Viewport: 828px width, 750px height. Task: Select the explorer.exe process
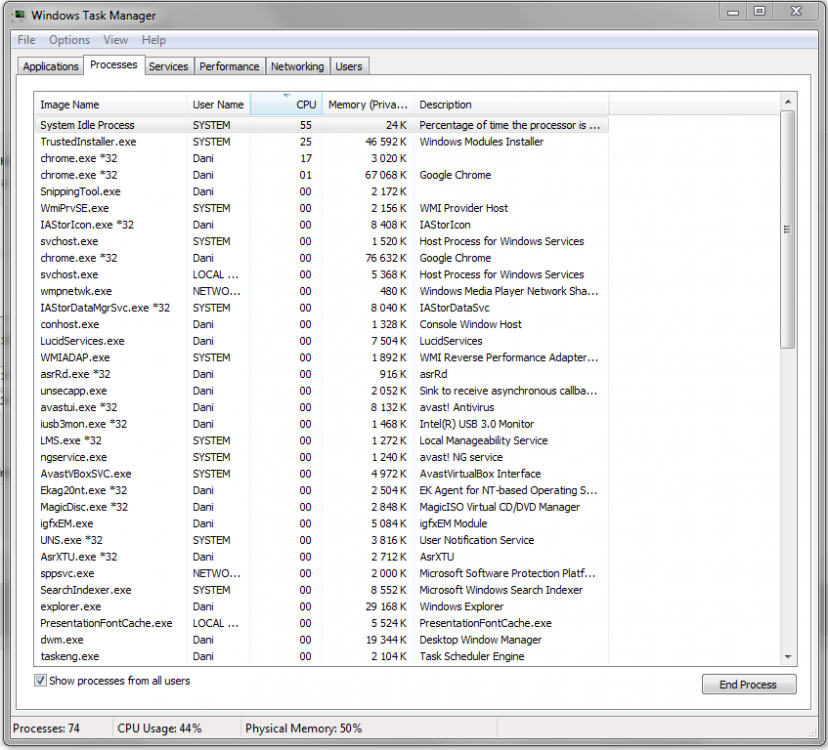tap(321, 607)
